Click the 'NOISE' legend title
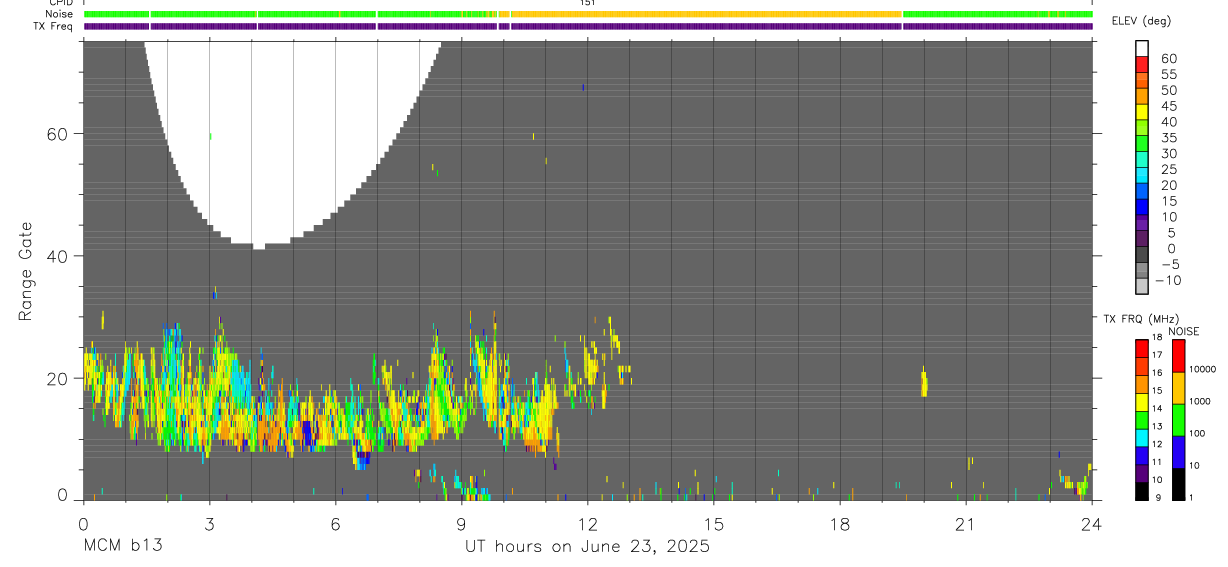This screenshot has width=1228, height=567. click(1184, 331)
